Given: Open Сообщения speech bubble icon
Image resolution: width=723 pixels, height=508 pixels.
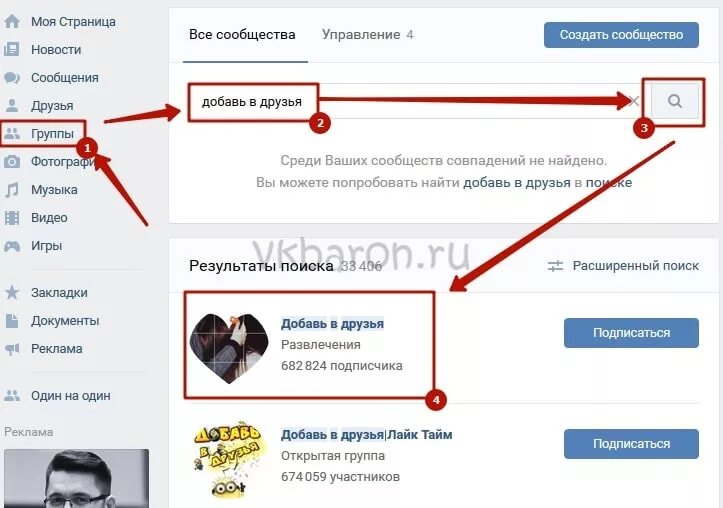Looking at the screenshot, I should [12, 77].
